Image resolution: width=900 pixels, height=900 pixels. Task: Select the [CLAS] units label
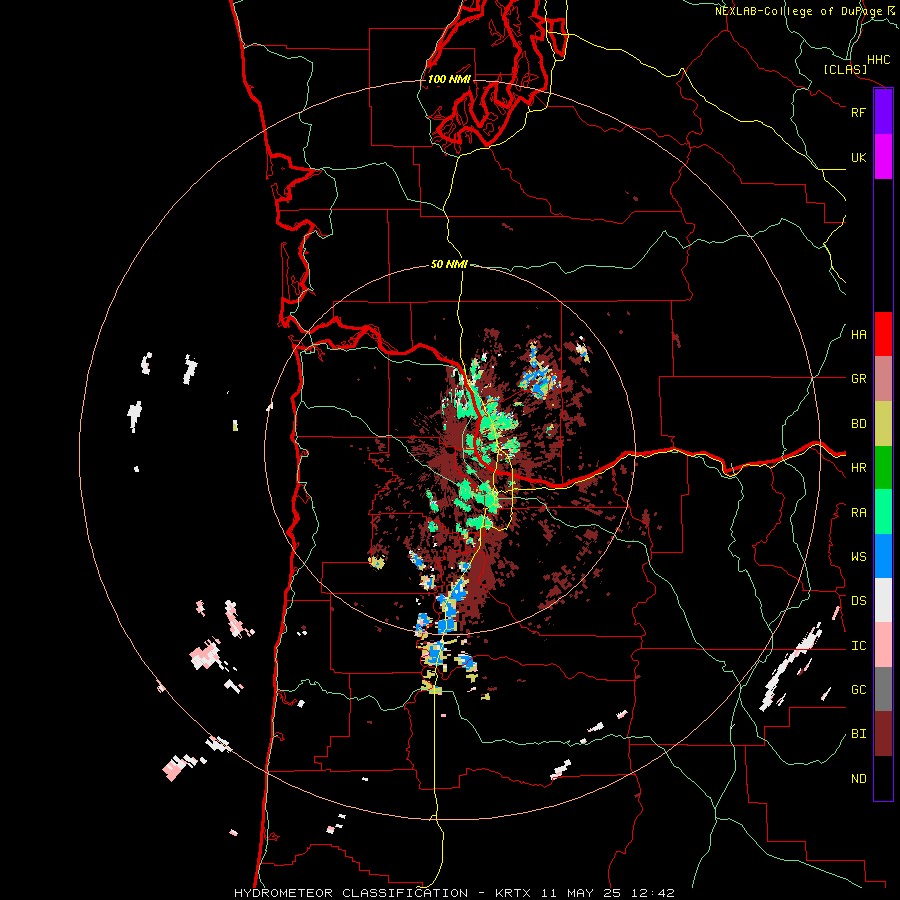845,70
